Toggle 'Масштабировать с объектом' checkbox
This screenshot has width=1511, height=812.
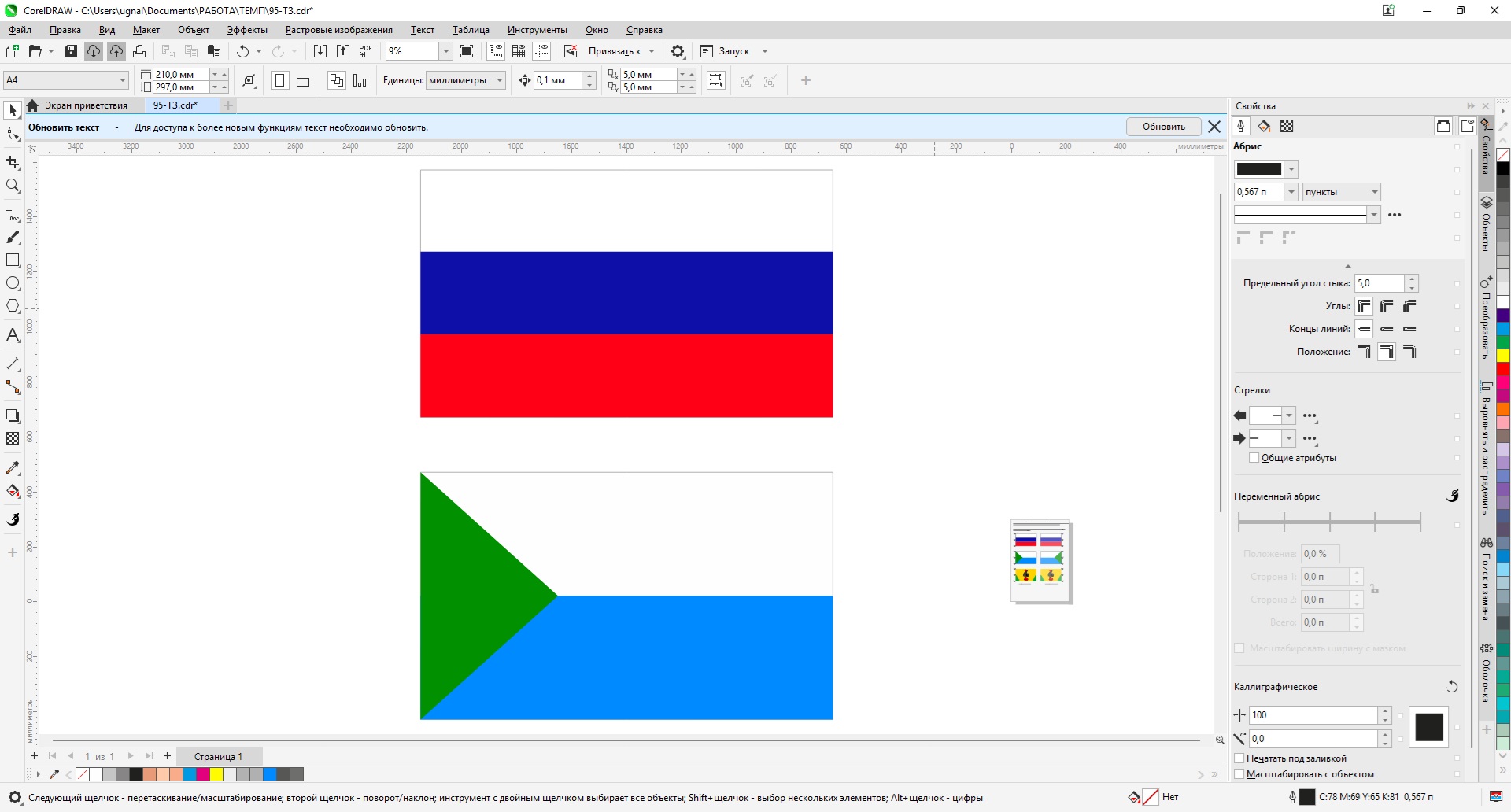pos(1239,774)
